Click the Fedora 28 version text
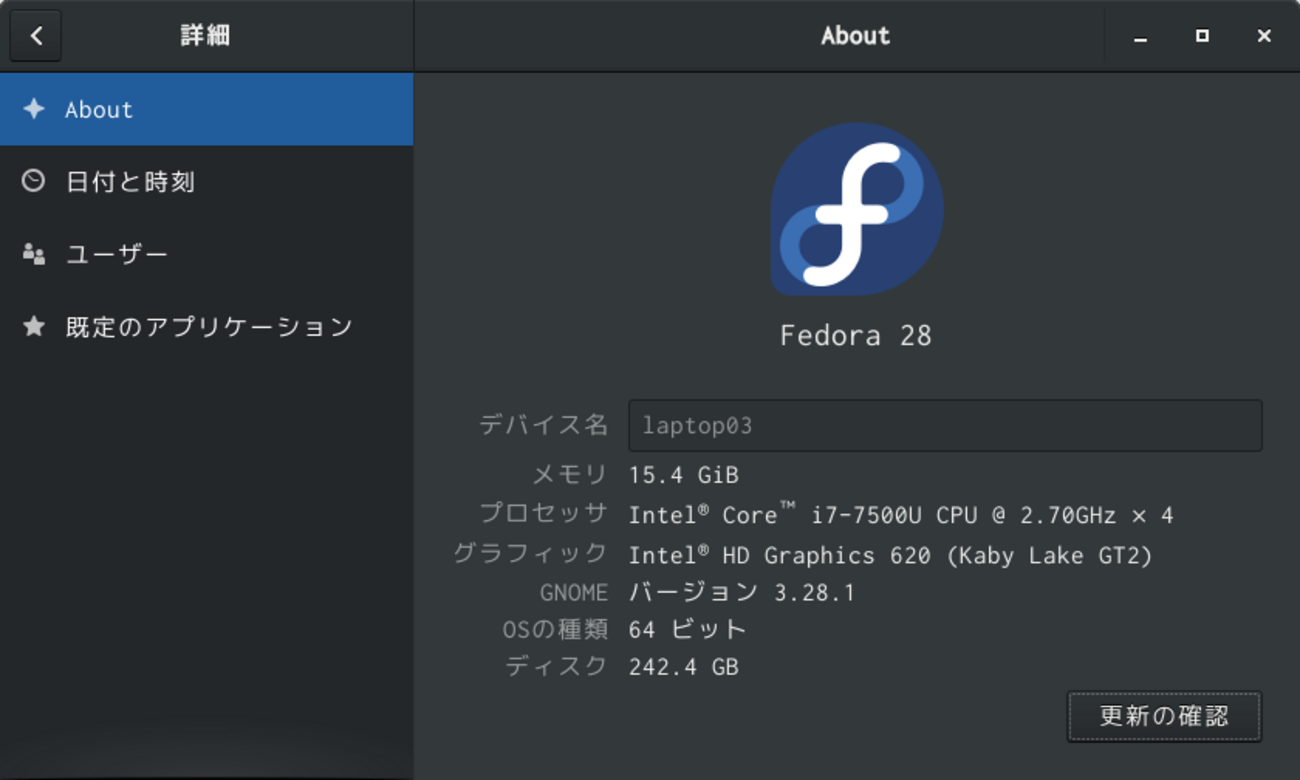Image resolution: width=1300 pixels, height=780 pixels. (x=855, y=335)
